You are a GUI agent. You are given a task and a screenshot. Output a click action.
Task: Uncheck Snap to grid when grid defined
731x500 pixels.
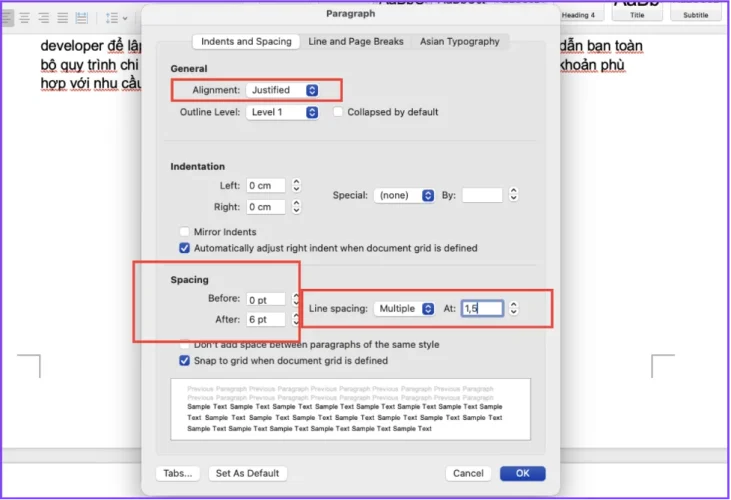(x=184, y=361)
